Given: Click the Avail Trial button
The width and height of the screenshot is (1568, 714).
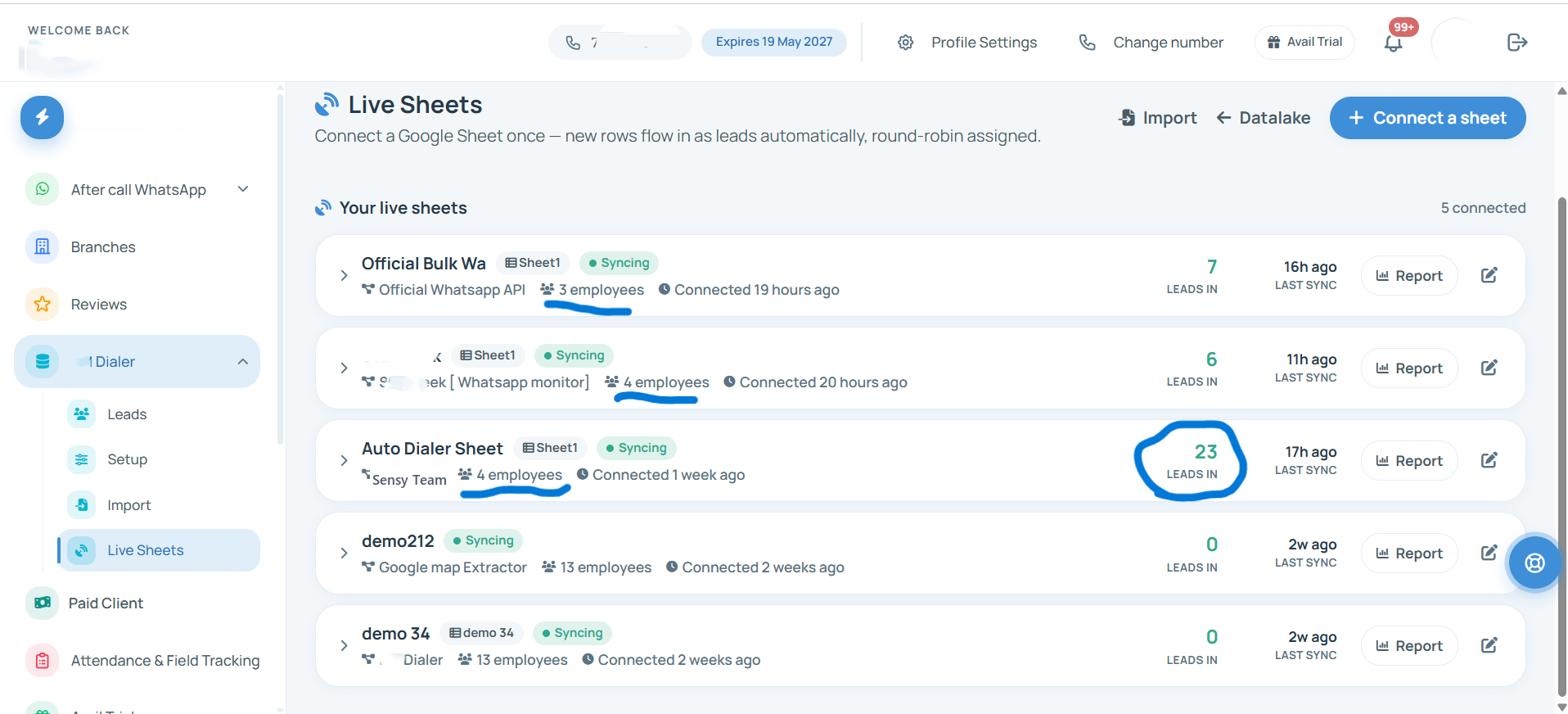Looking at the screenshot, I should tap(1304, 42).
